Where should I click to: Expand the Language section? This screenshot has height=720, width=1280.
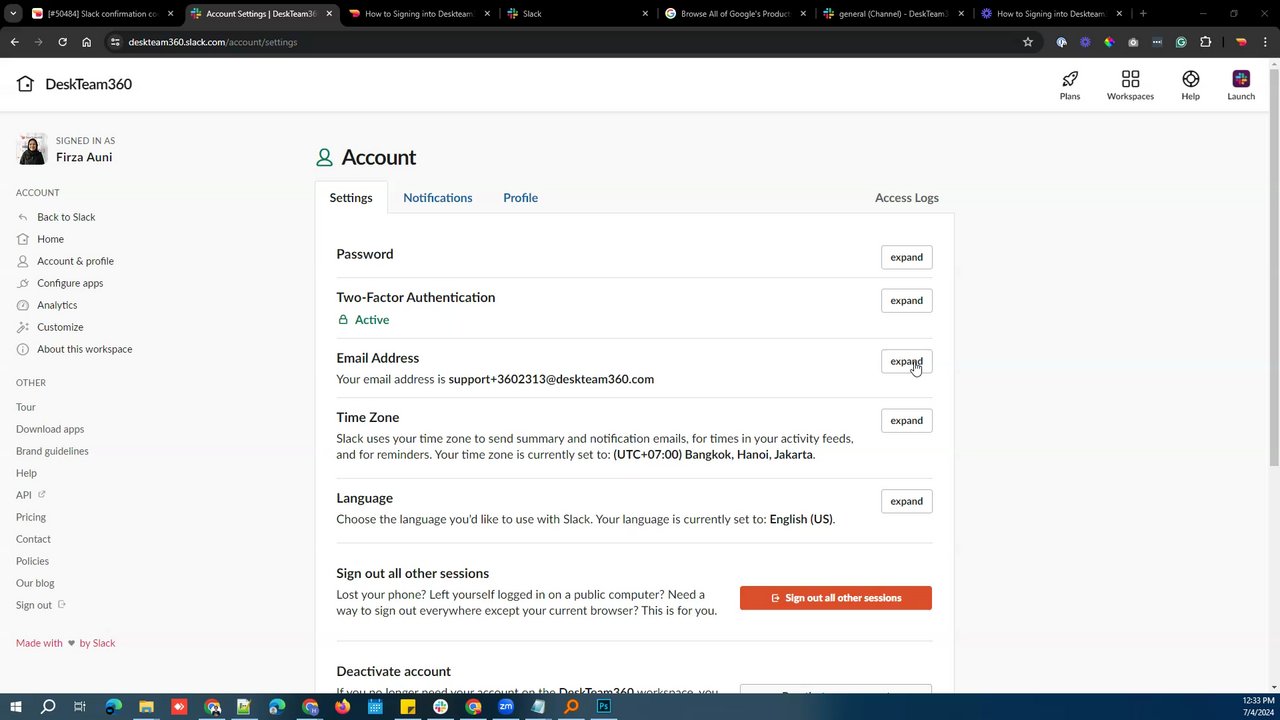(906, 501)
